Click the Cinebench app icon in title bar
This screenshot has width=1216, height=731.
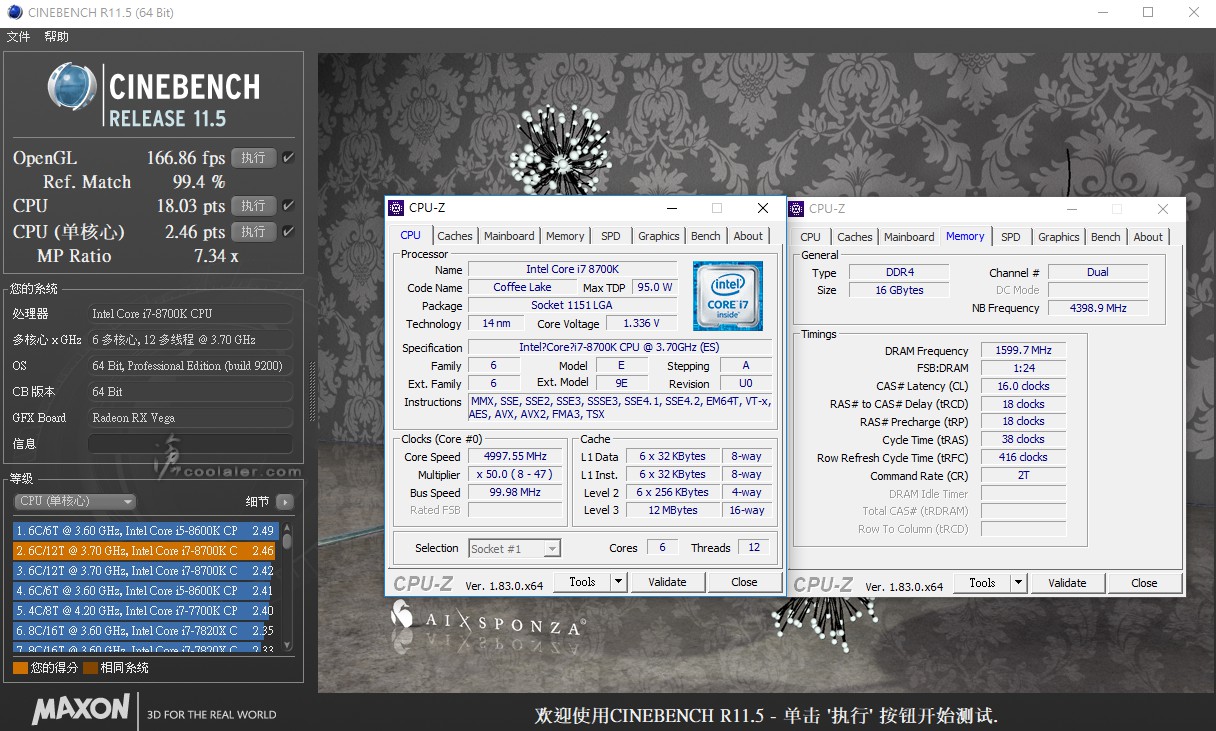[x=14, y=13]
